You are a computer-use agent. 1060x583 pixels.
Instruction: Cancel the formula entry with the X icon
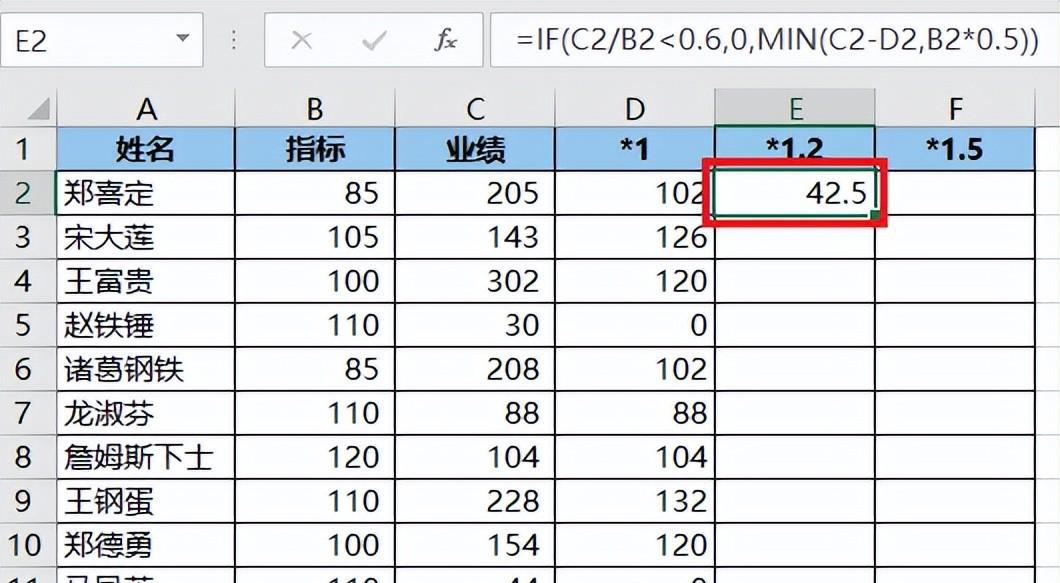tap(302, 41)
